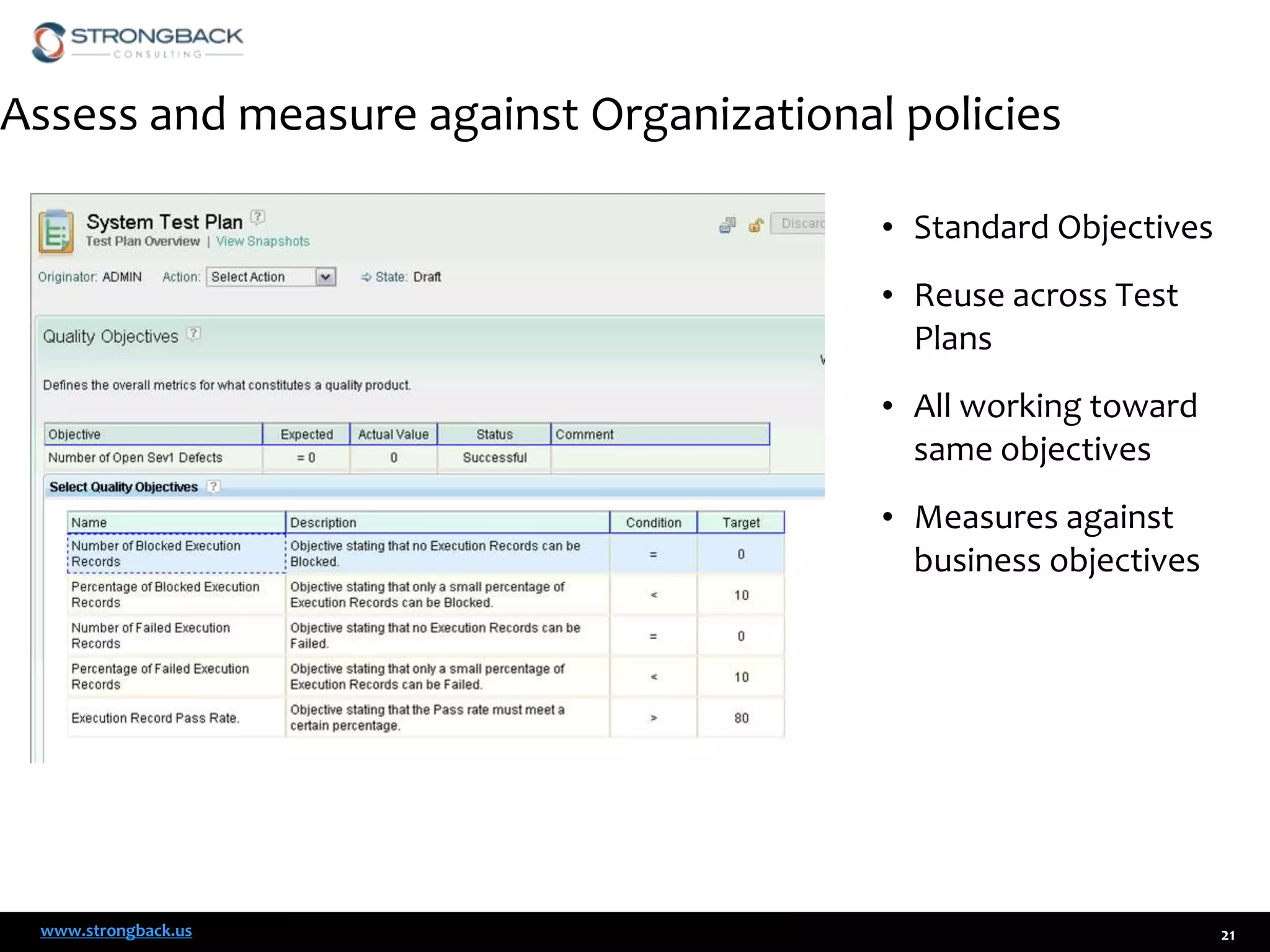
Task: Click the Name column header
Action: pyautogui.click(x=176, y=522)
